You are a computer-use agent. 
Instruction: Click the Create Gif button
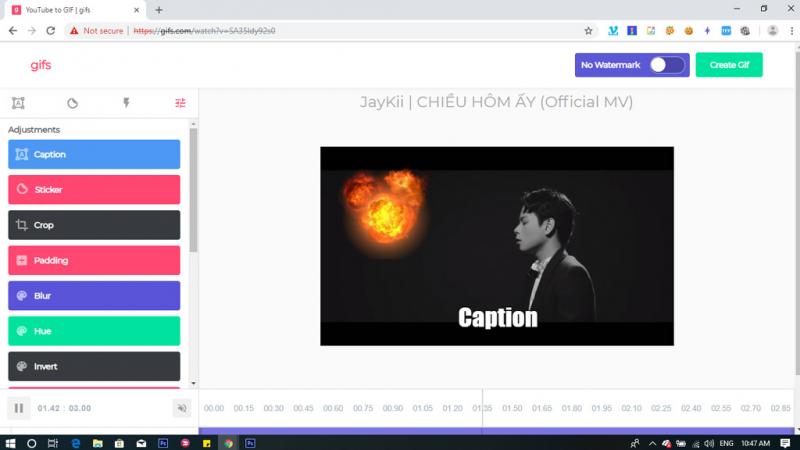click(x=729, y=65)
